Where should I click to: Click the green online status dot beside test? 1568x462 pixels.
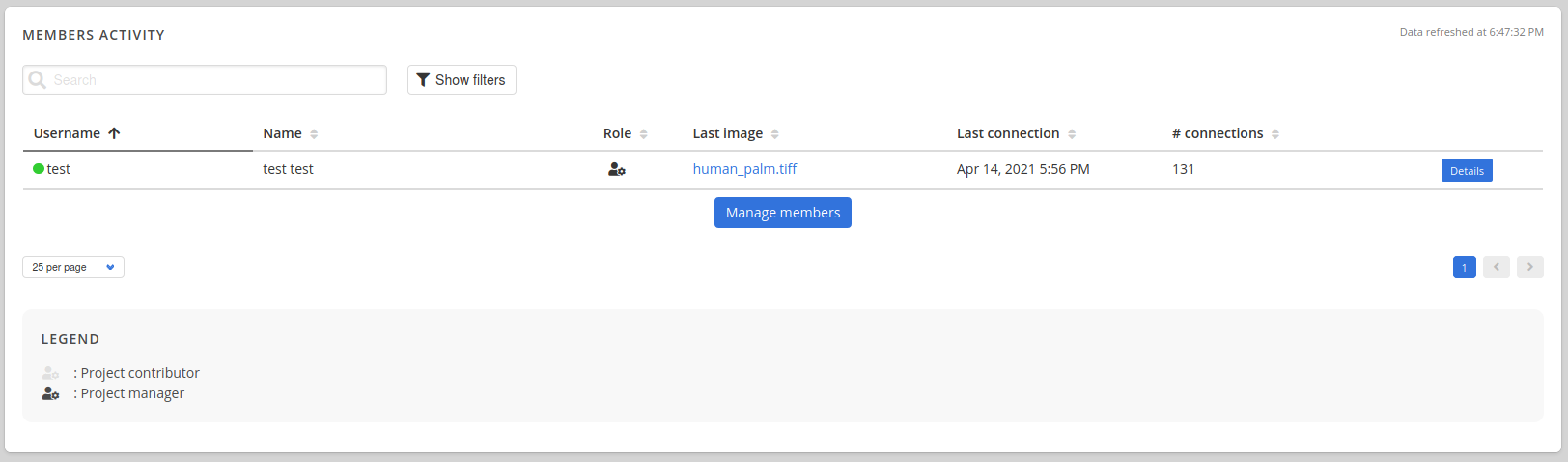[39, 169]
